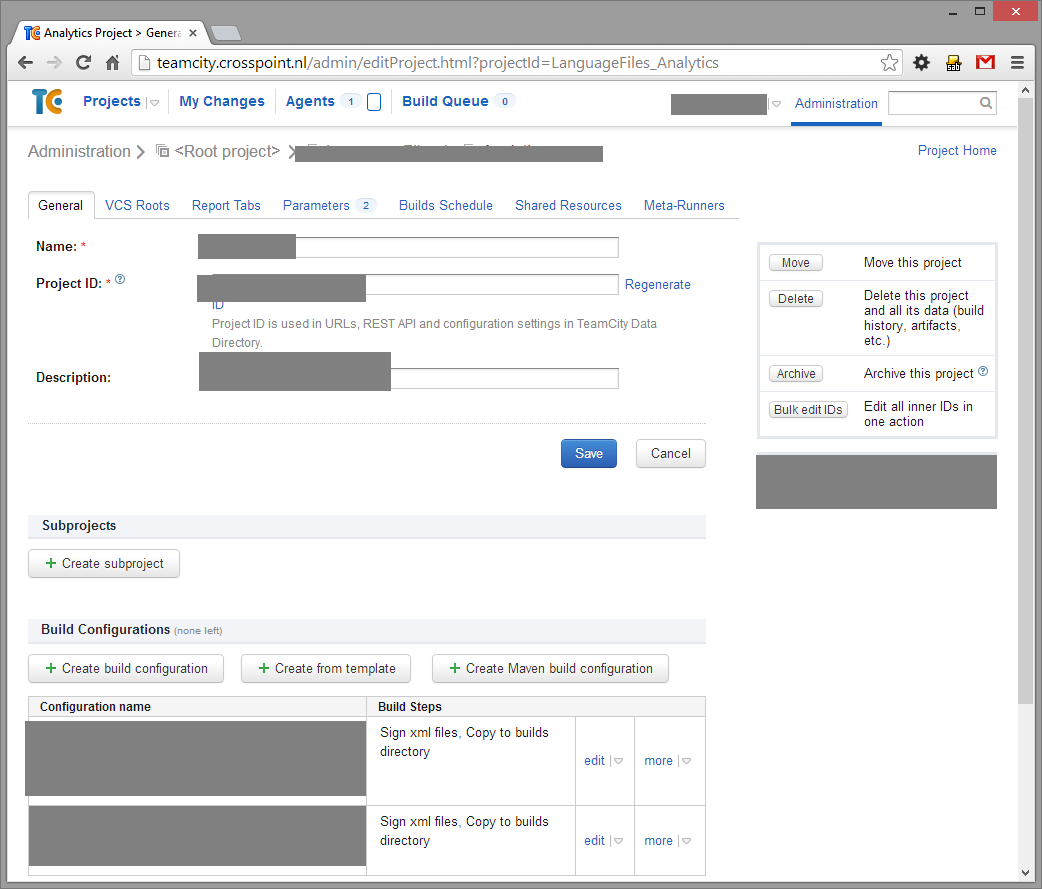This screenshot has width=1042, height=889.
Task: Click Create subproject button
Action: tap(104, 563)
